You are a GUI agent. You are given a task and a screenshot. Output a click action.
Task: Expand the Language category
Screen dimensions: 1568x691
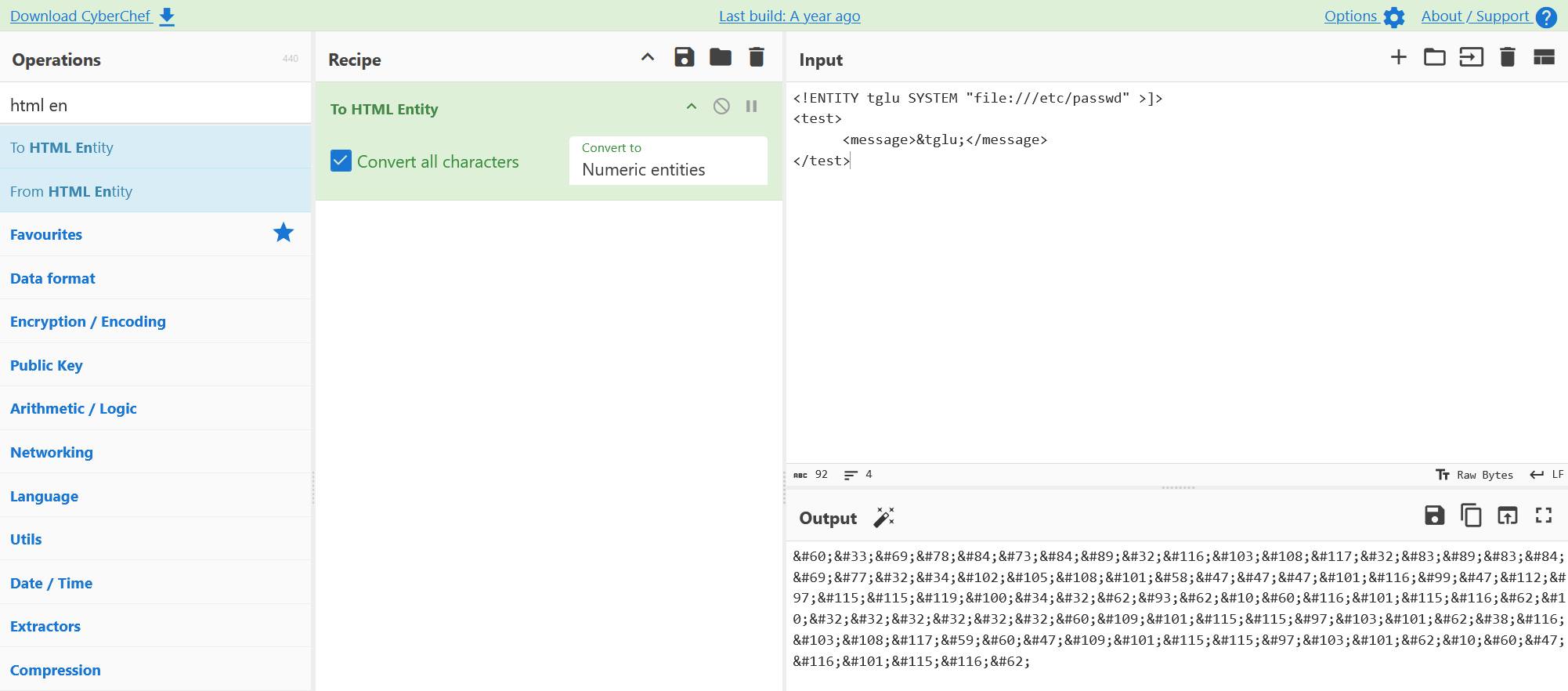[x=156, y=496]
